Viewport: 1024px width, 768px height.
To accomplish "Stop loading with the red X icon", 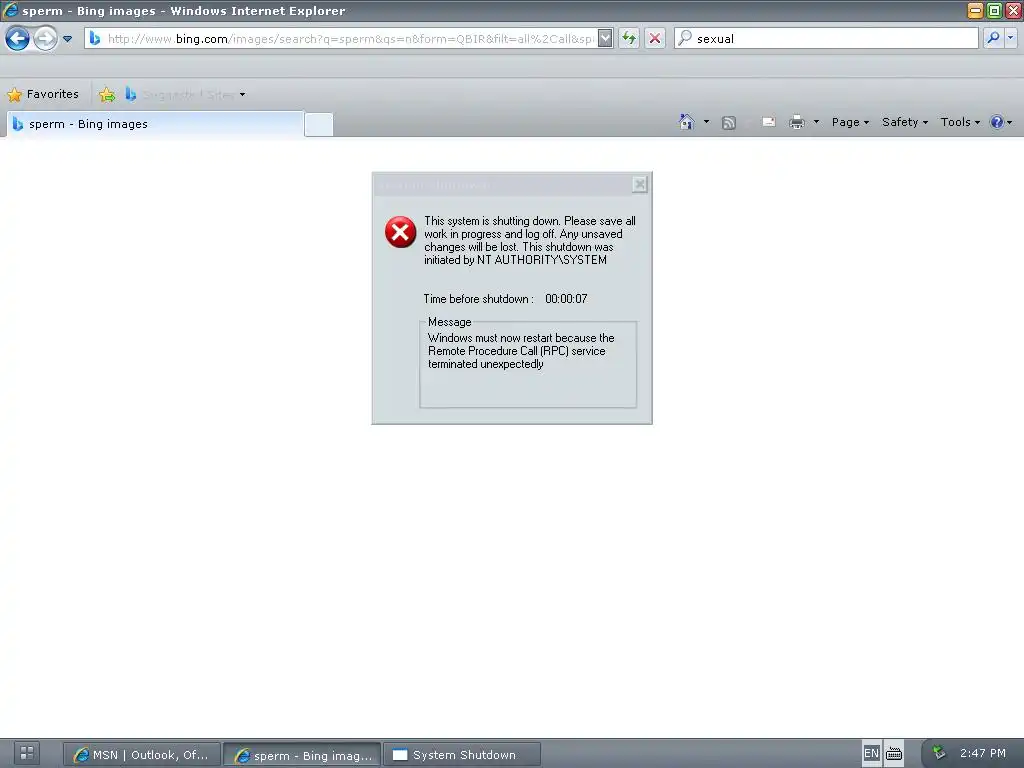I will (655, 39).
